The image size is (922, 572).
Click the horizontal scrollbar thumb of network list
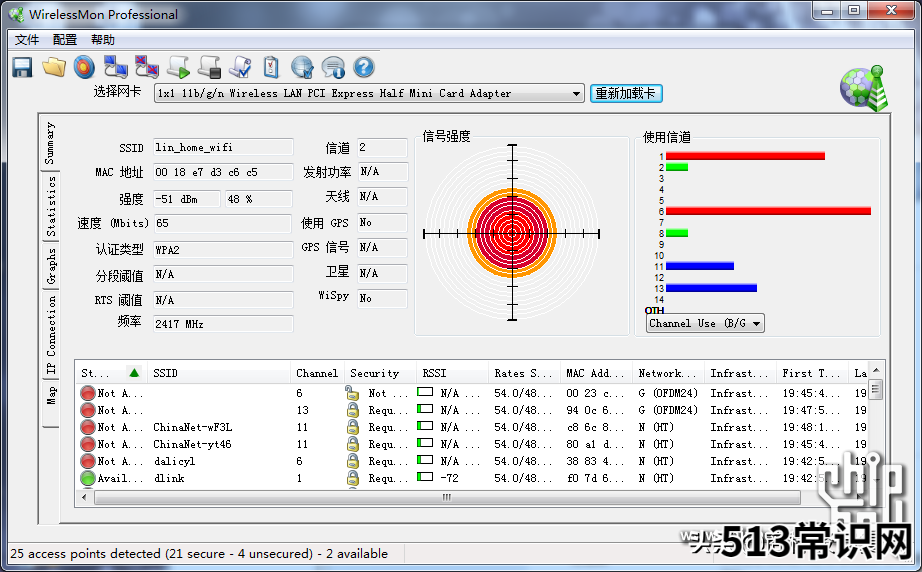447,497
